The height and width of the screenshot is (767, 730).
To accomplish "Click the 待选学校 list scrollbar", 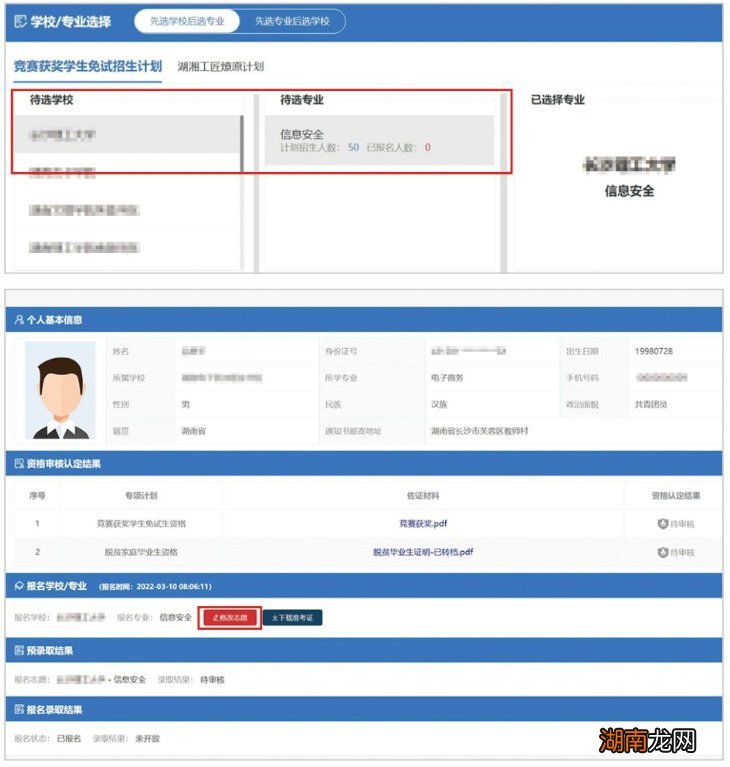I will coord(242,144).
